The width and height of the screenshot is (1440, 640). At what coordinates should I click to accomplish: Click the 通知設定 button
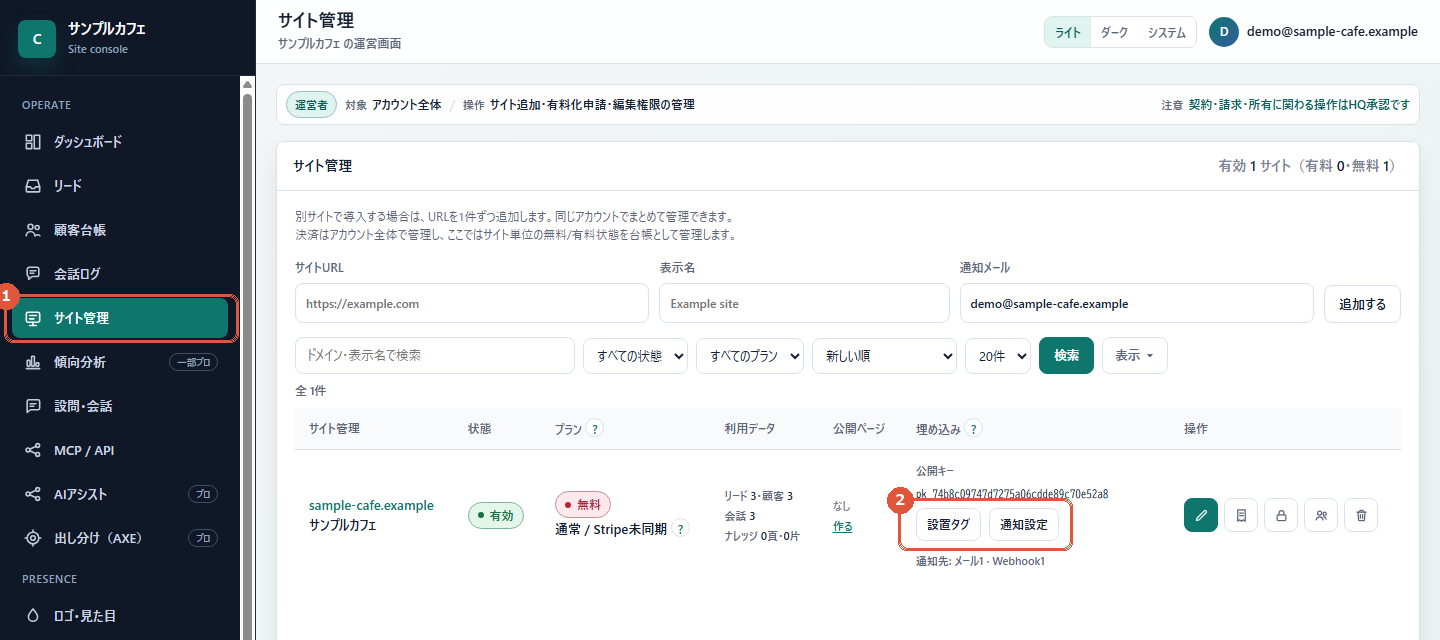pos(1024,525)
